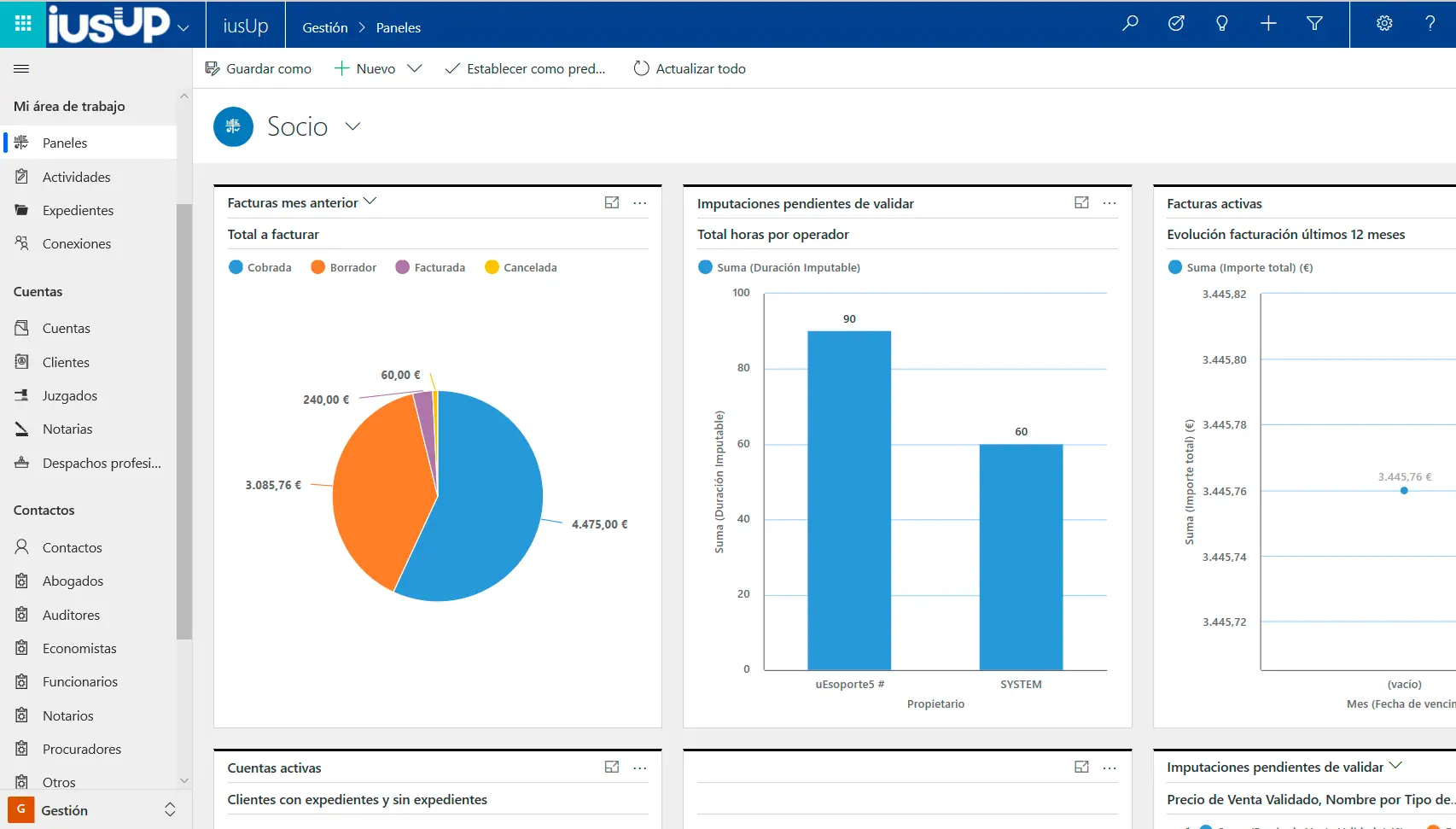Screen dimensions: 1456x829
Task: Open the Socio dashboard selector dropdown
Action: click(352, 126)
